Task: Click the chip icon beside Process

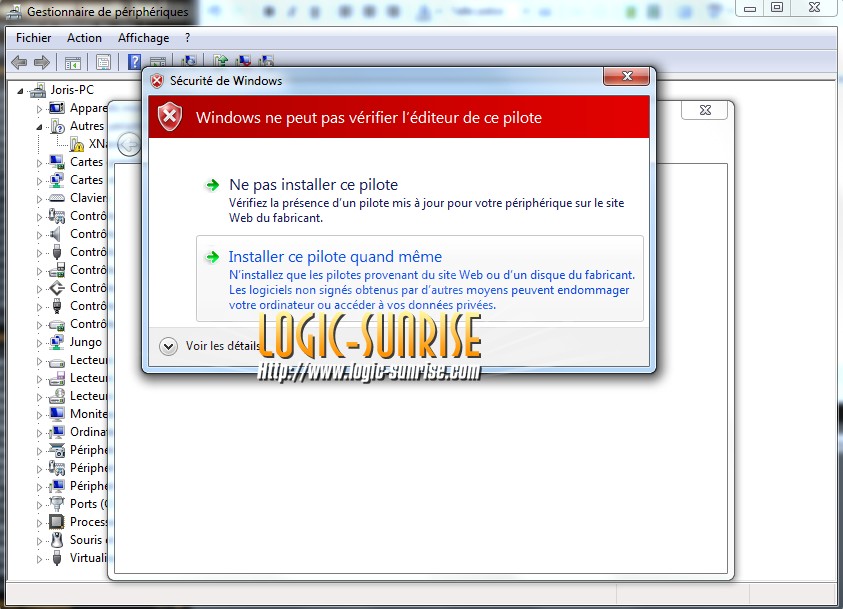Action: pyautogui.click(x=56, y=521)
